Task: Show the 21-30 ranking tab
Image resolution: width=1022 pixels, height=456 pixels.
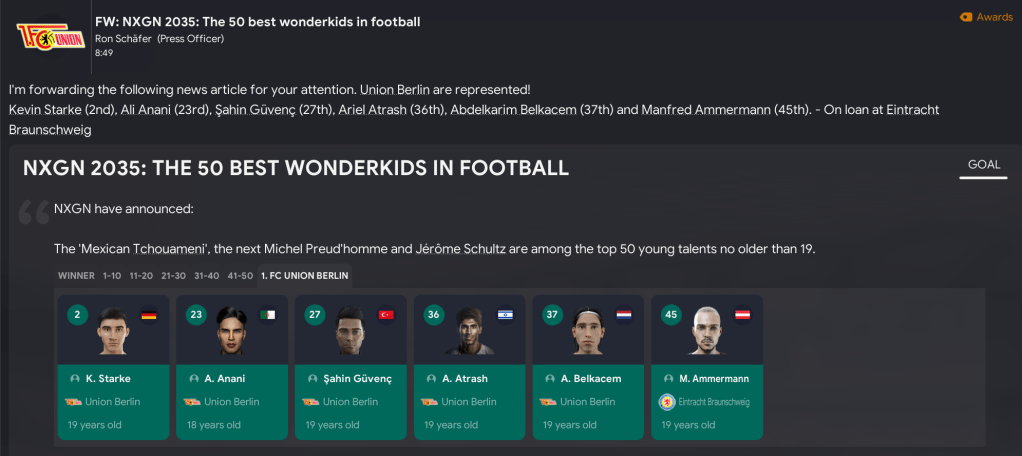Action: [173, 275]
